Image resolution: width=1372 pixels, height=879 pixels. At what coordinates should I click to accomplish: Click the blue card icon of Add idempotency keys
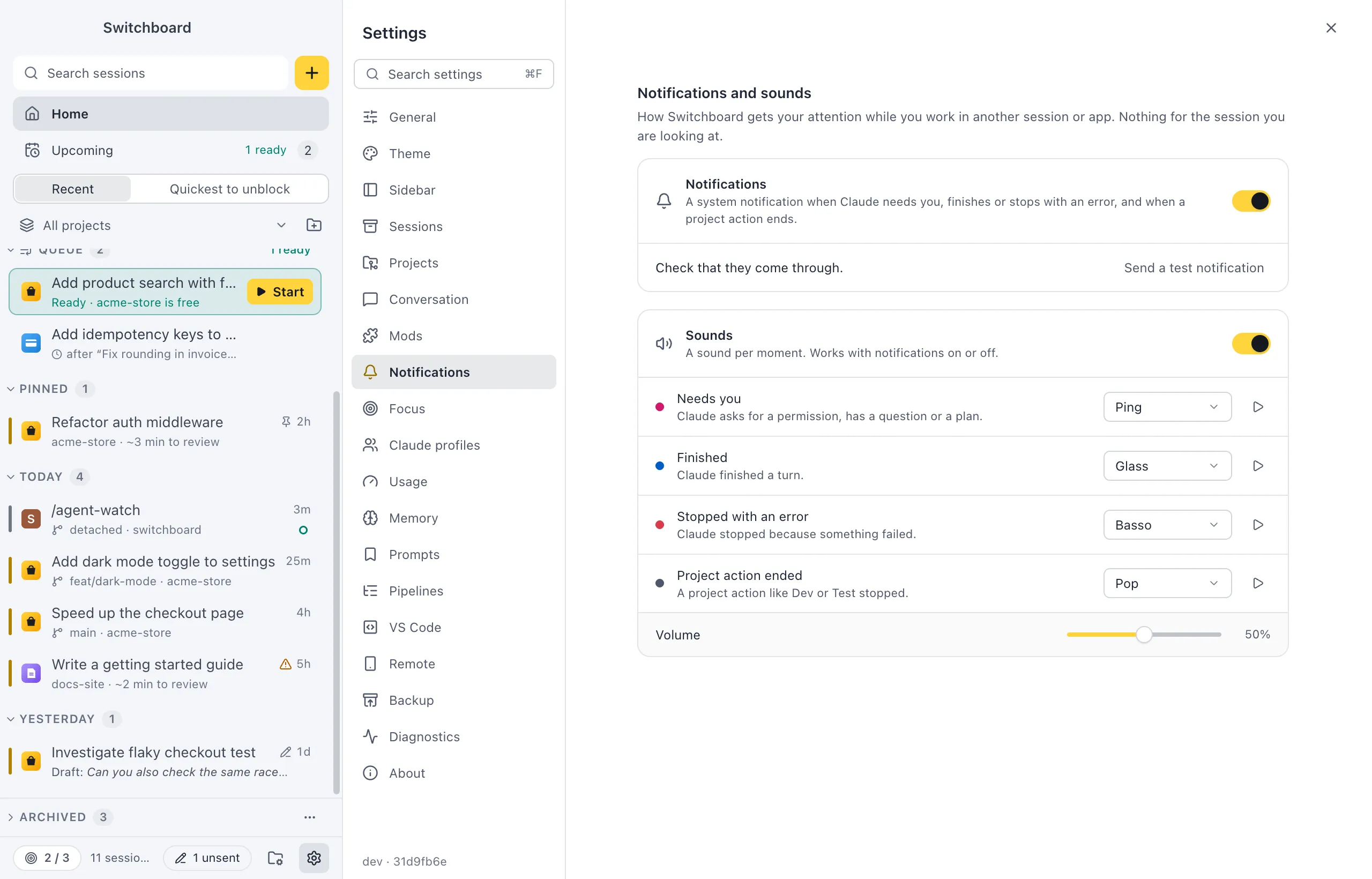click(32, 343)
